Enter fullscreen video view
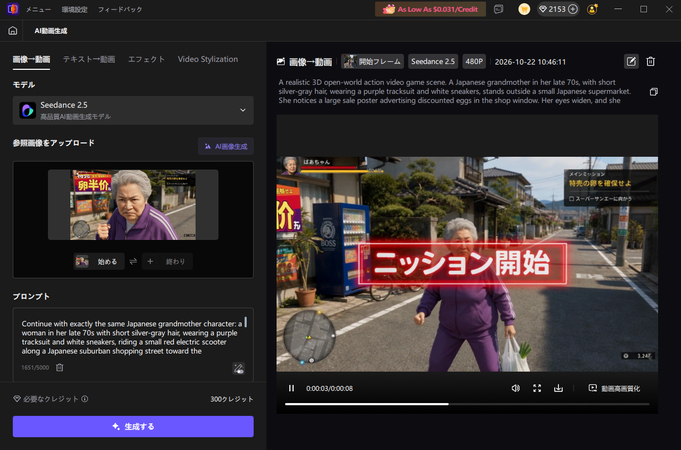Screen dimensions: 681x450 click(537, 388)
